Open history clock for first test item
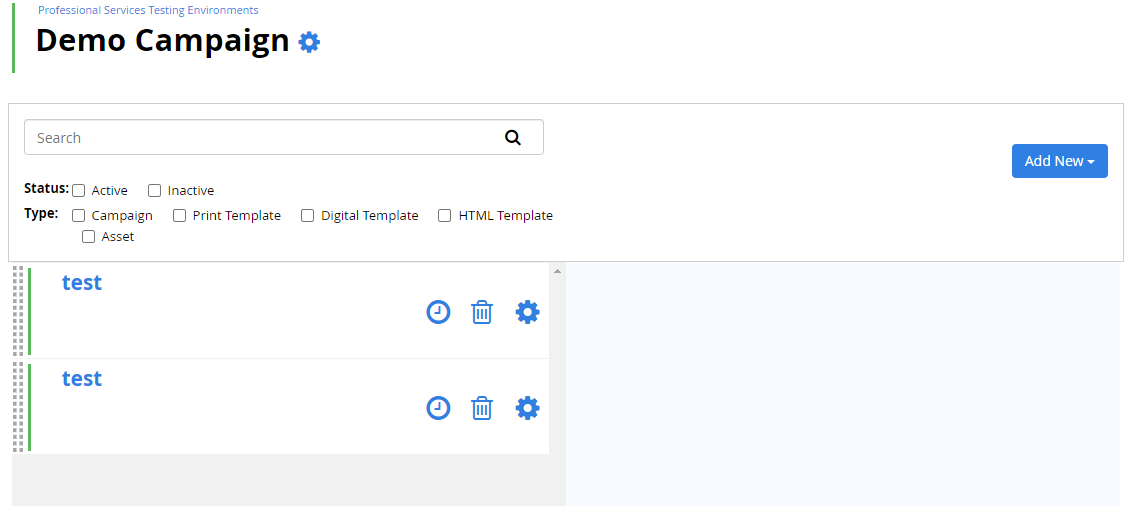This screenshot has width=1142, height=506. (x=438, y=312)
